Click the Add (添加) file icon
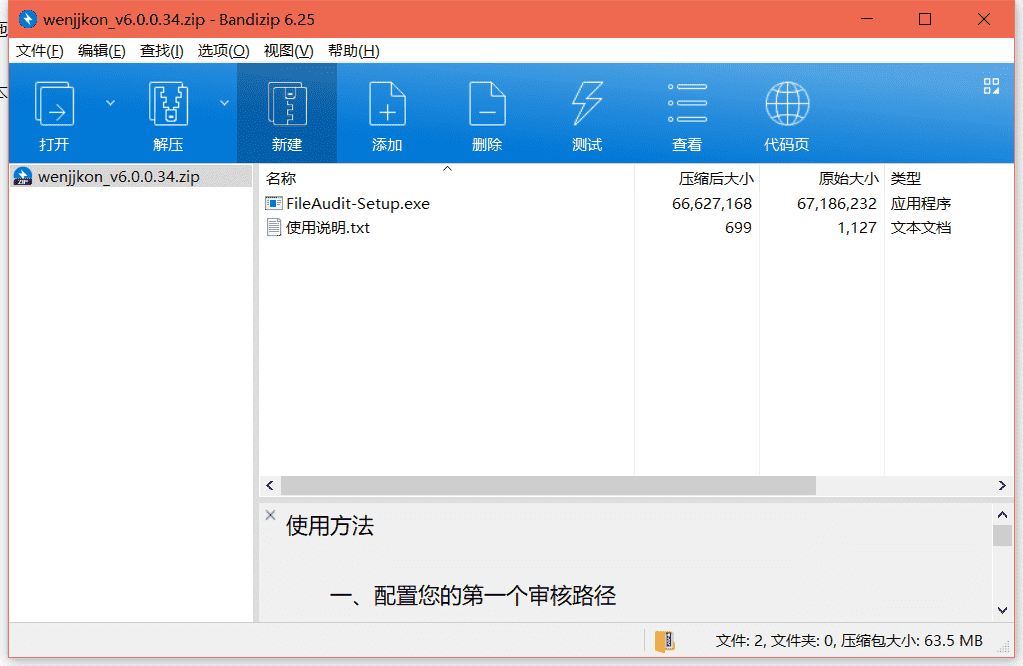Screen dimensions: 1023x666 click(387, 104)
